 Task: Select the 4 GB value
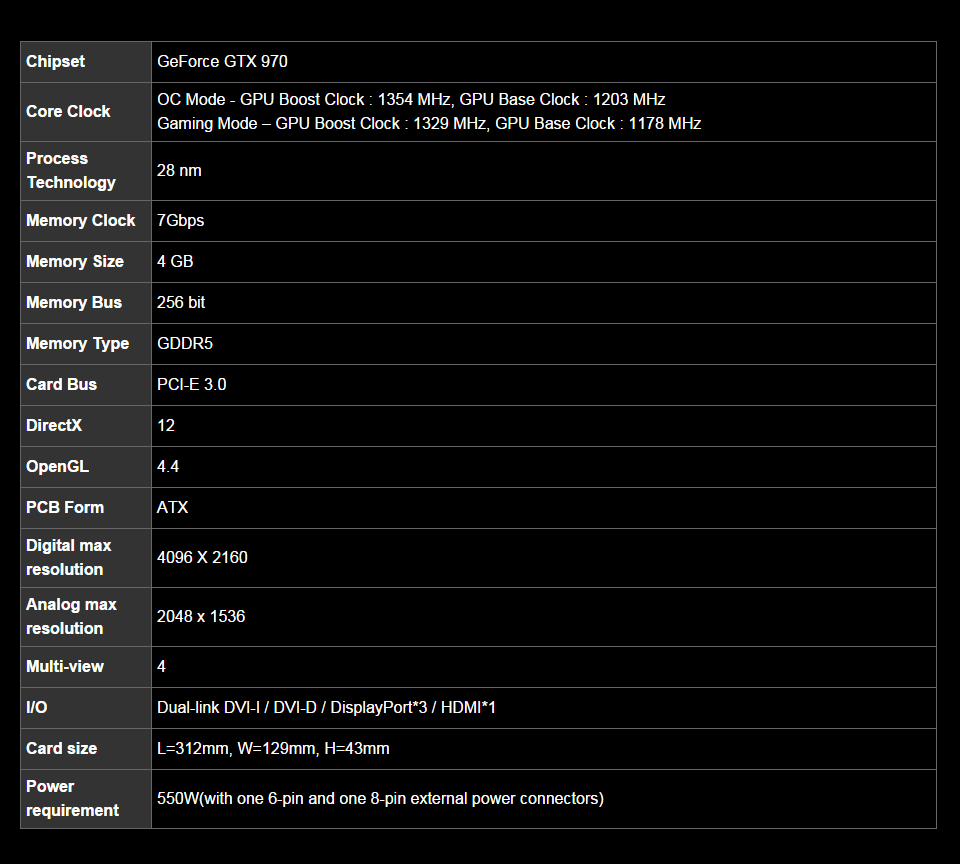click(175, 261)
